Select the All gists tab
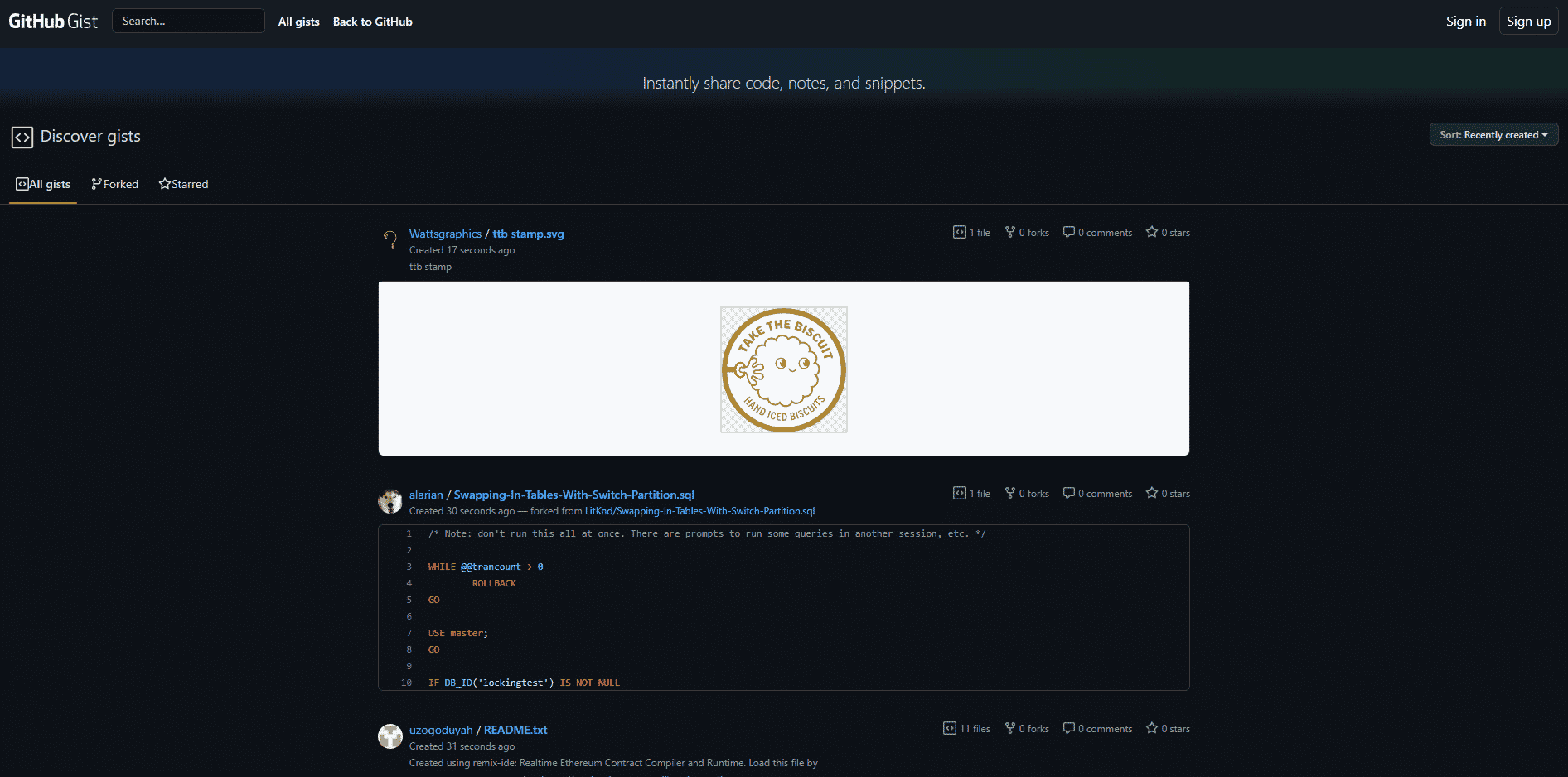Viewport: 1568px width, 777px height. 43,184
